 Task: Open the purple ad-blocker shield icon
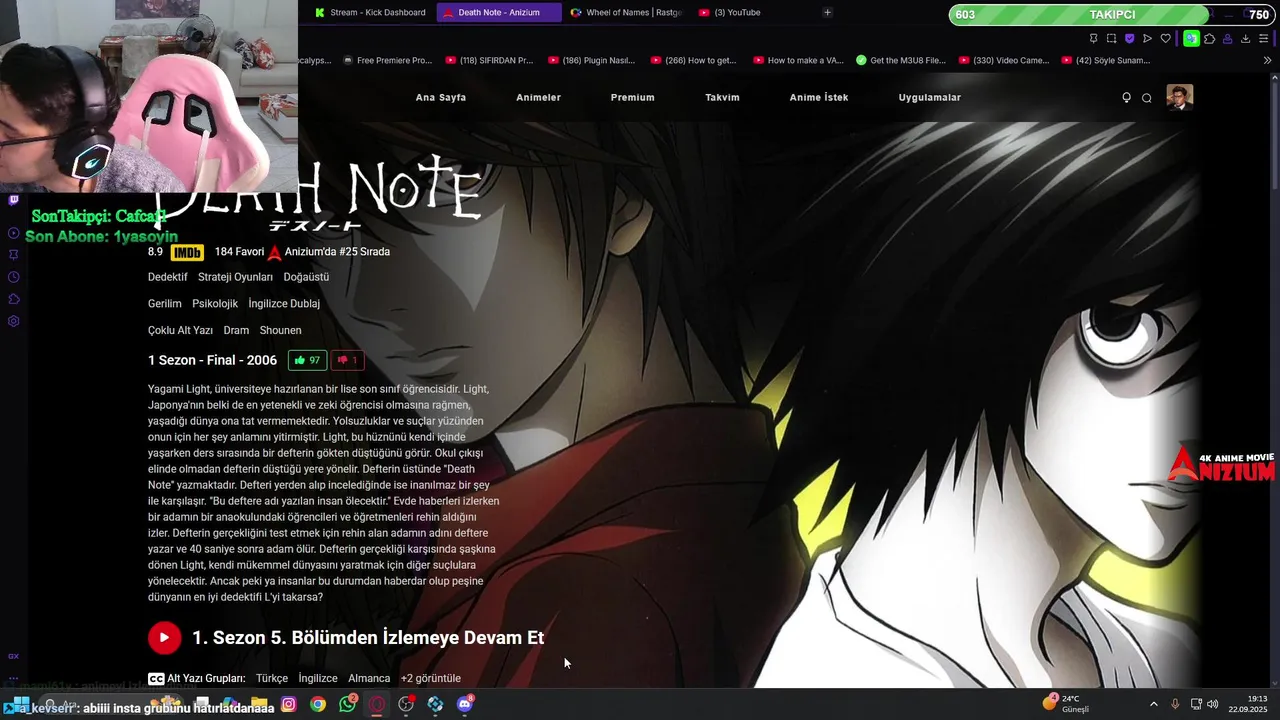click(x=1129, y=38)
